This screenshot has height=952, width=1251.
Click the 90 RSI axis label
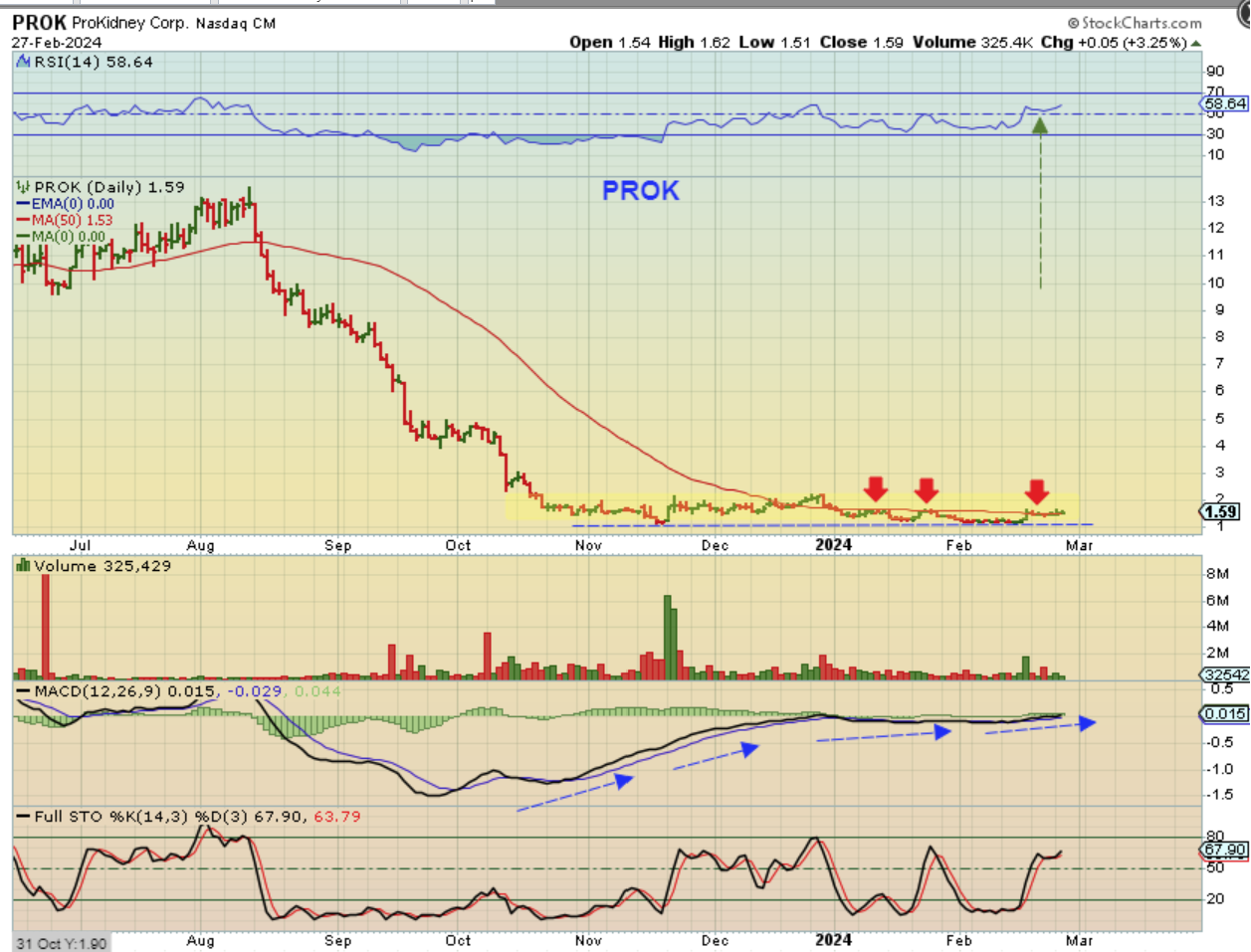(1215, 71)
